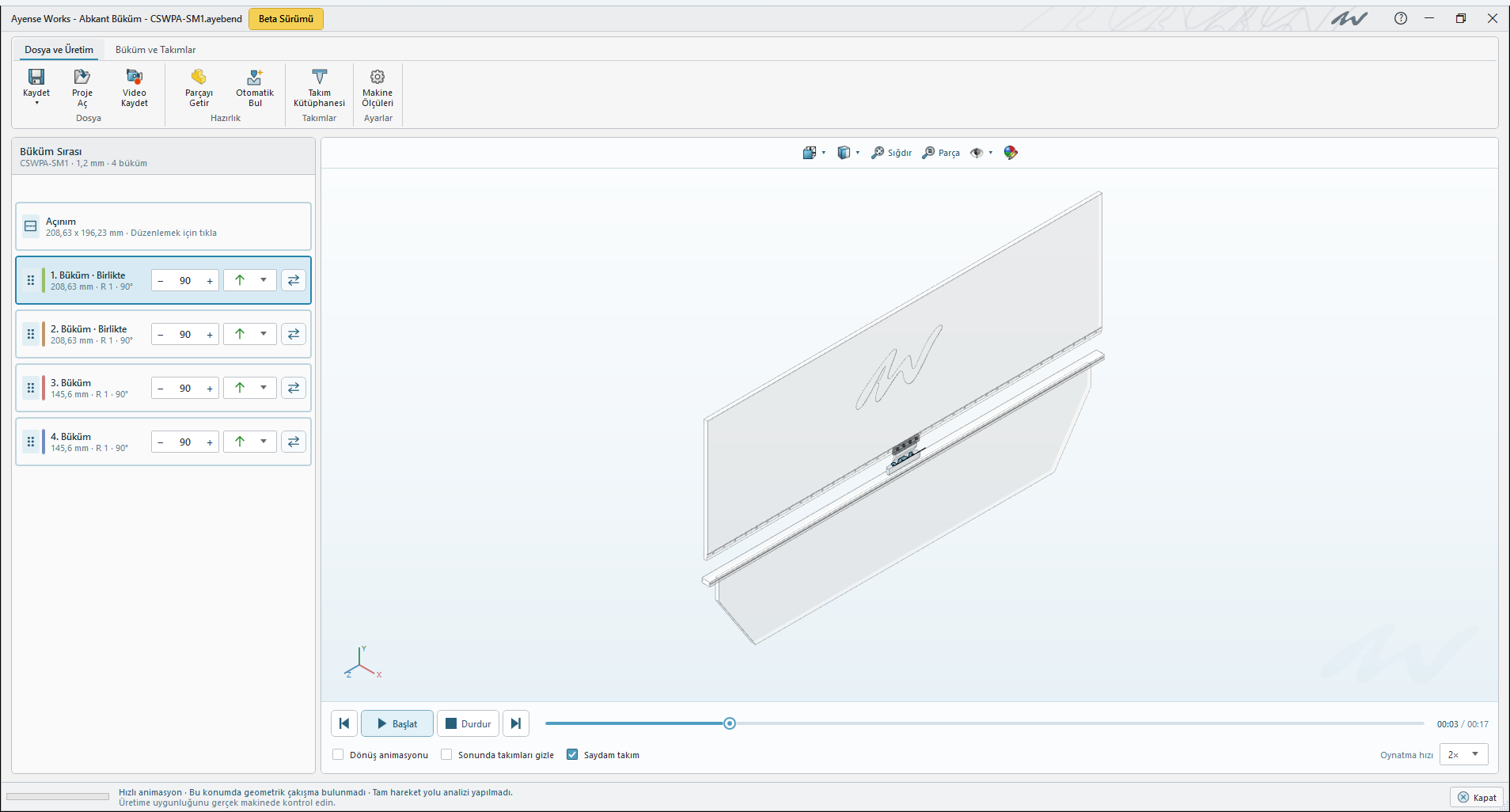Click the Başlat play button
The height and width of the screenshot is (812, 1510).
click(397, 723)
